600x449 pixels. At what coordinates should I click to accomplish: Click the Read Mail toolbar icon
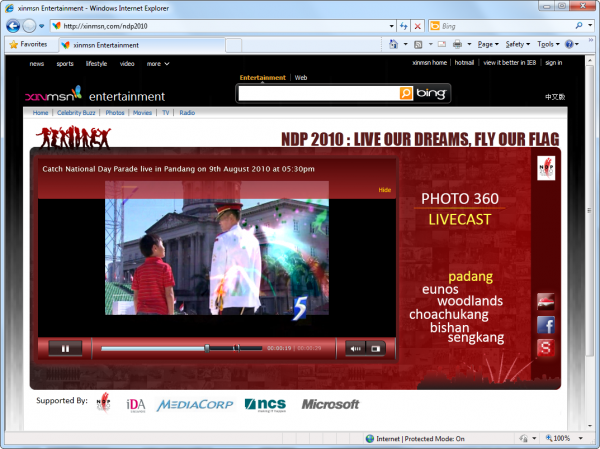(x=442, y=44)
